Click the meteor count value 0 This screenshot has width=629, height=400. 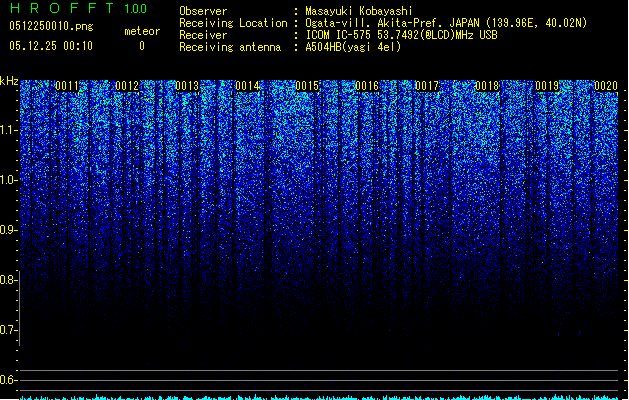(x=142, y=46)
